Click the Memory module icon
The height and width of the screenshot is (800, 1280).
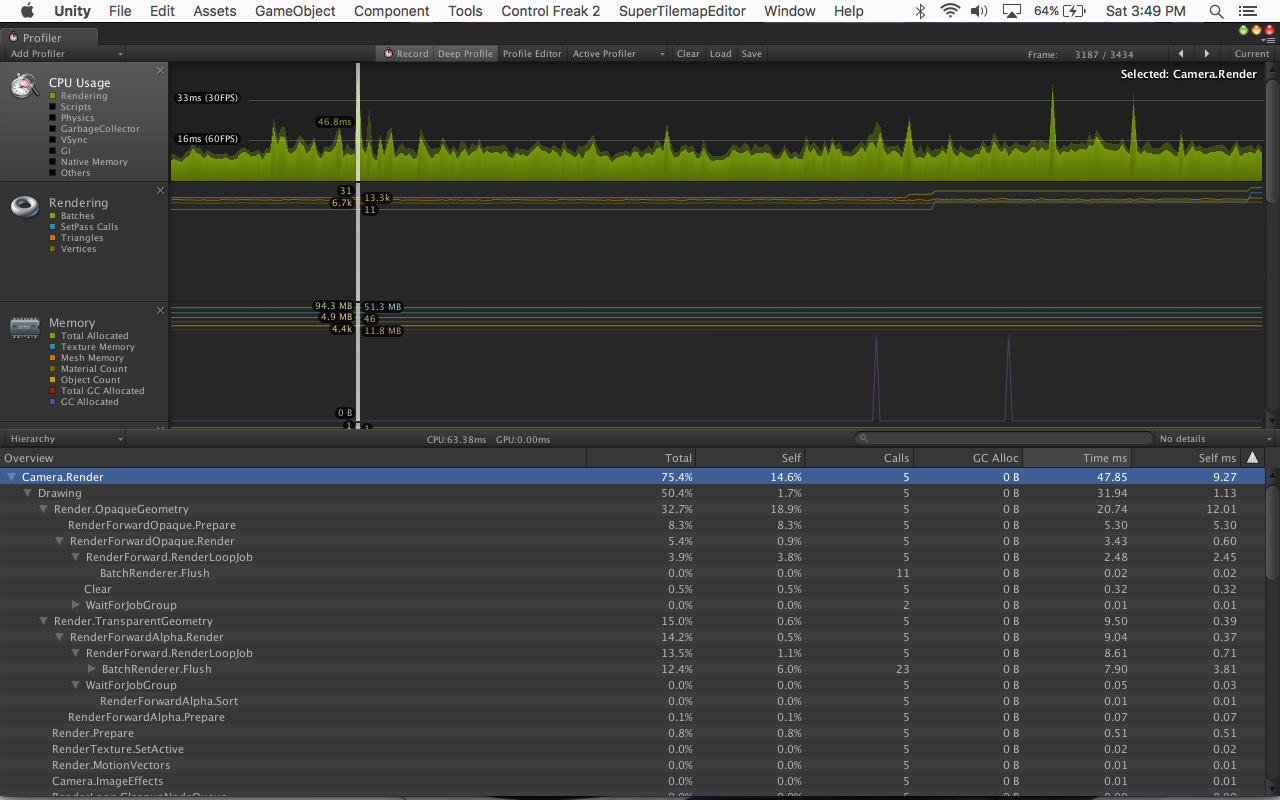pos(25,327)
